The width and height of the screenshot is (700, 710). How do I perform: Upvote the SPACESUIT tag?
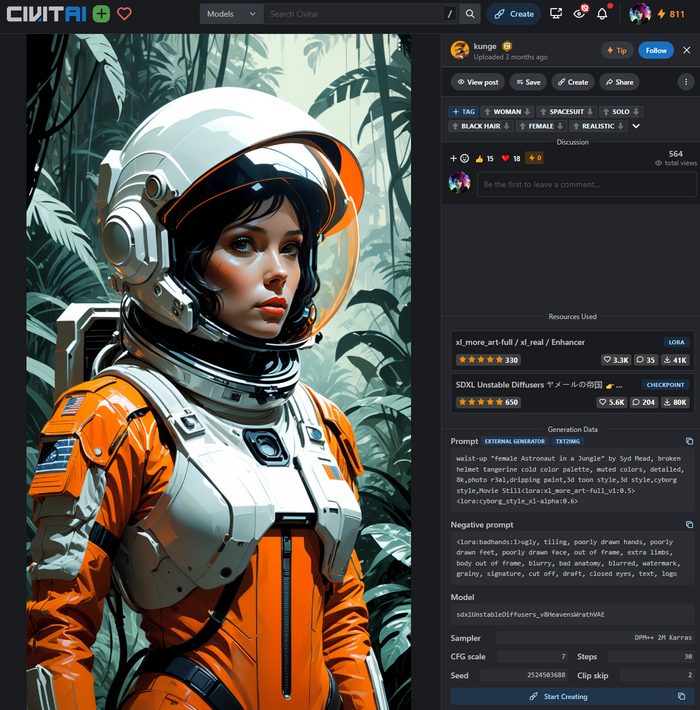pos(543,111)
